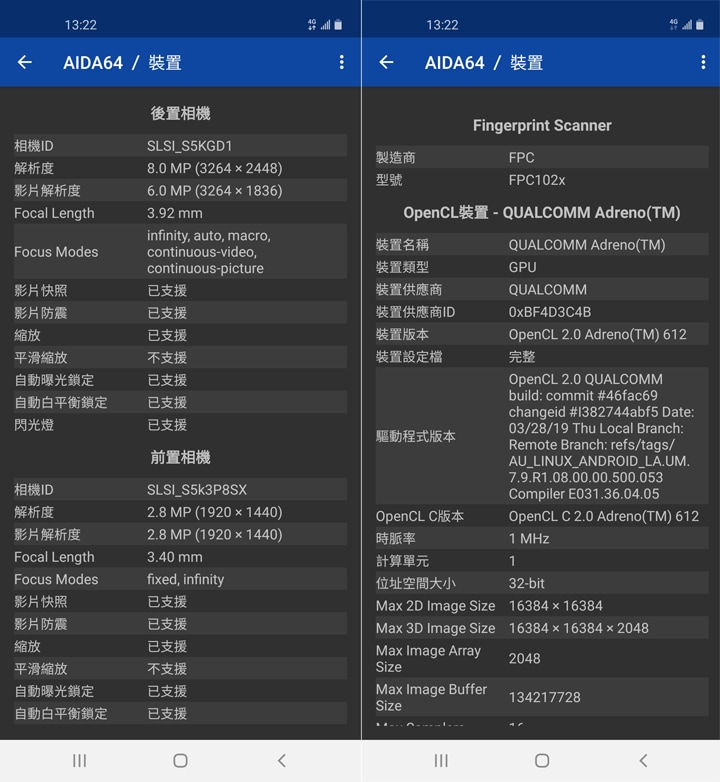This screenshot has width=720, height=782.
Task: Select Focal Length 3.40 mm value
Action: 175,557
